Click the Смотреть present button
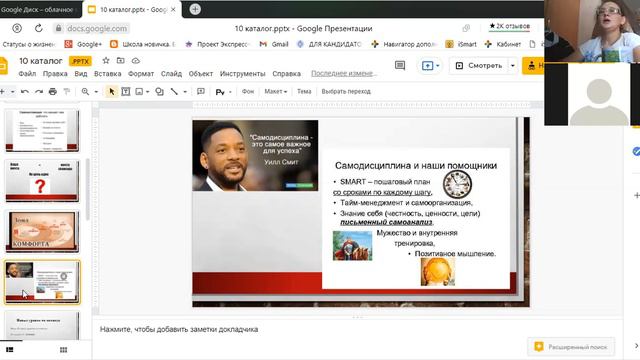This screenshot has width=640, height=360. point(478,65)
